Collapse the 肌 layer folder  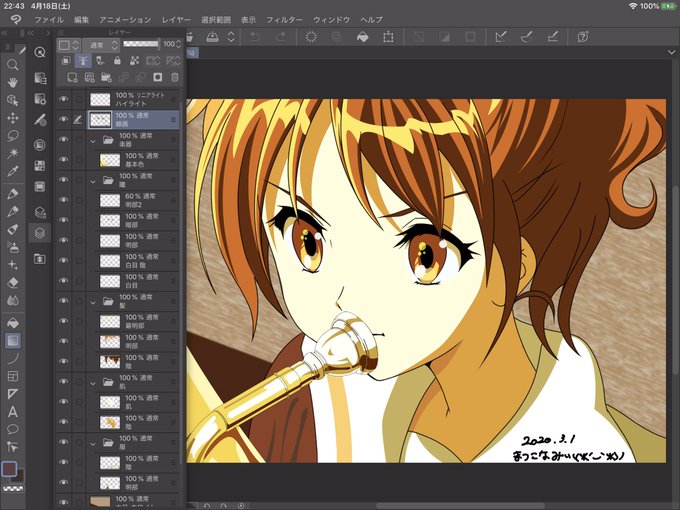pyautogui.click(x=93, y=383)
